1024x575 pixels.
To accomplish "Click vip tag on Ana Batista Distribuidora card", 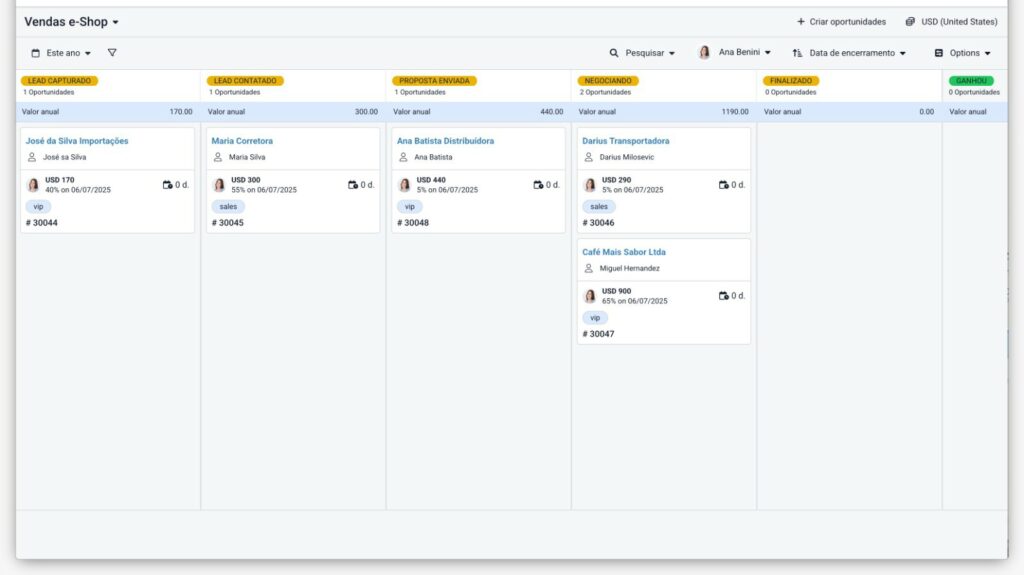I will tap(409, 206).
